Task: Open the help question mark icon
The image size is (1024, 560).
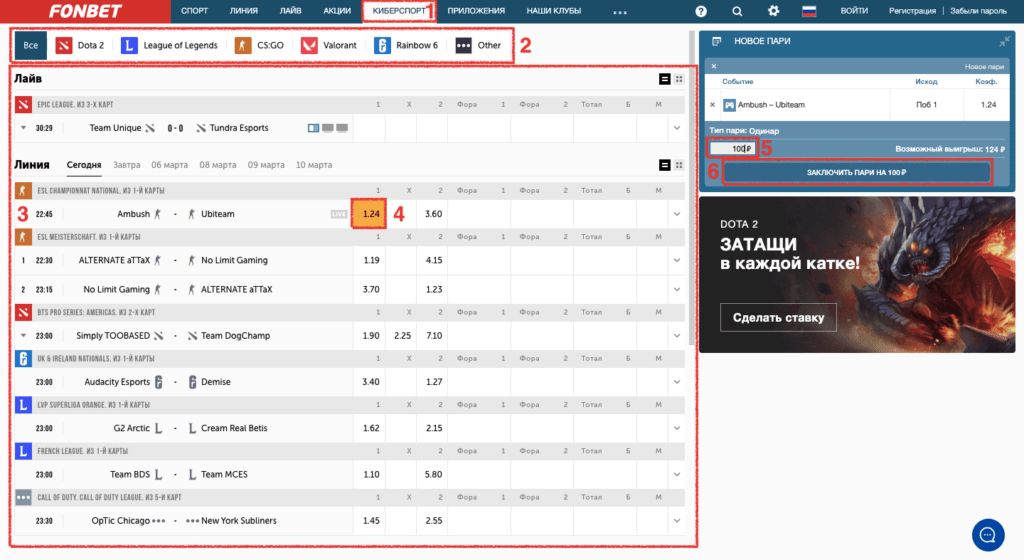Action: point(701,11)
